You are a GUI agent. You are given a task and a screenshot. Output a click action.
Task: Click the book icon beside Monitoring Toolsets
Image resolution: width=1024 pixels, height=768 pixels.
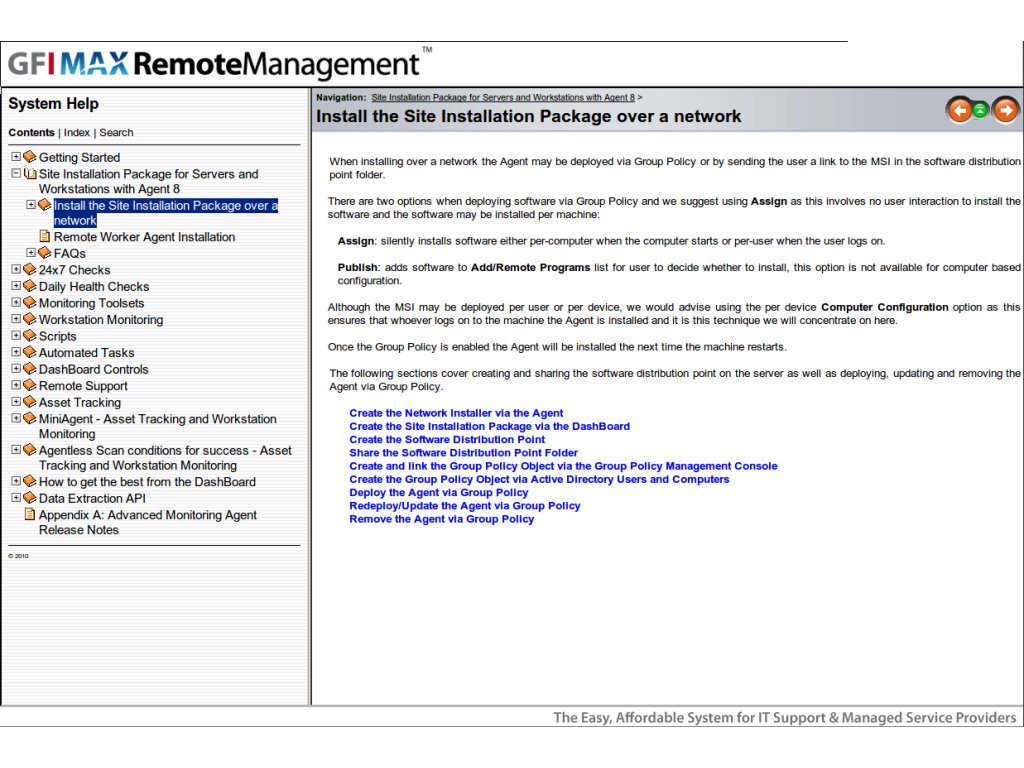[x=30, y=302]
